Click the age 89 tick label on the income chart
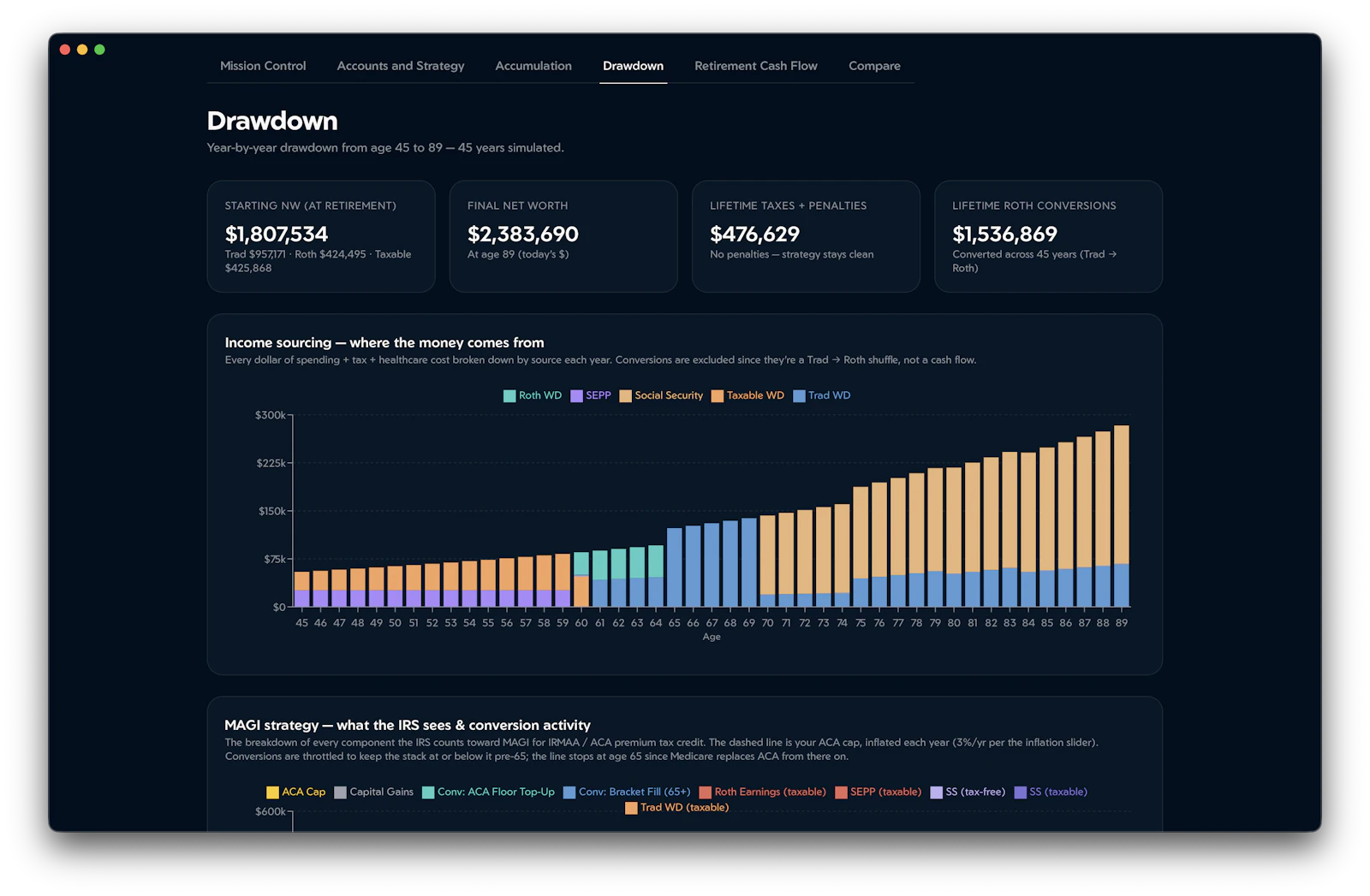This screenshot has width=1370, height=896. tap(1122, 623)
